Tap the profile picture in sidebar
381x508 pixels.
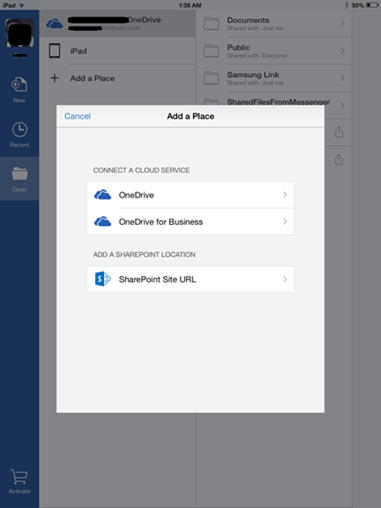[20, 33]
